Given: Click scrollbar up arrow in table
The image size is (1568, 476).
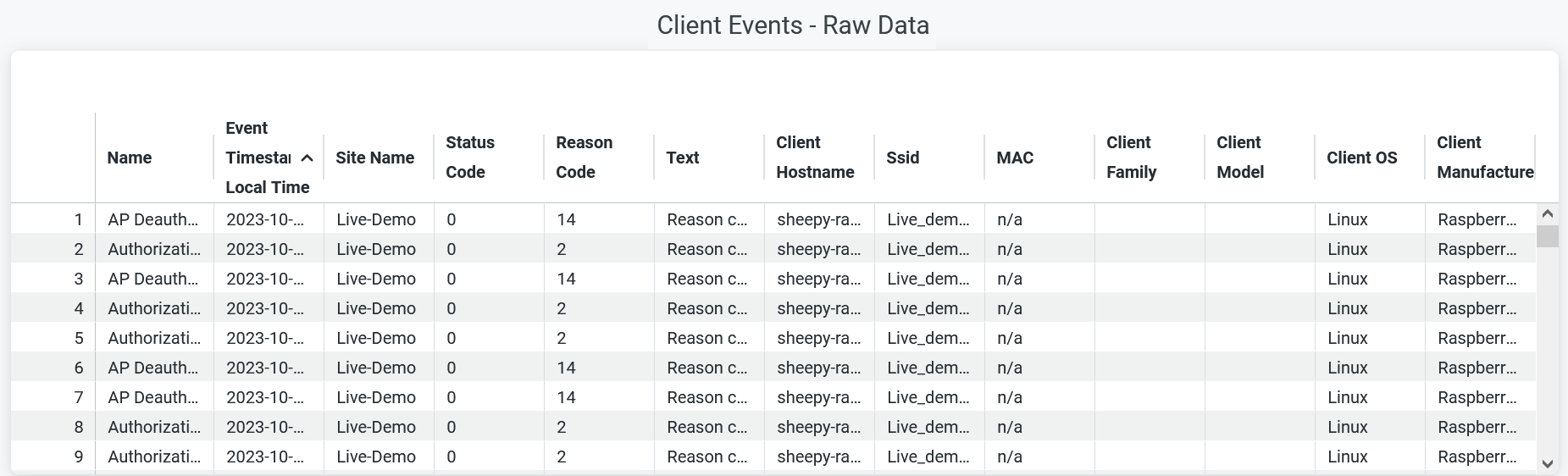Looking at the screenshot, I should pyautogui.click(x=1547, y=214).
